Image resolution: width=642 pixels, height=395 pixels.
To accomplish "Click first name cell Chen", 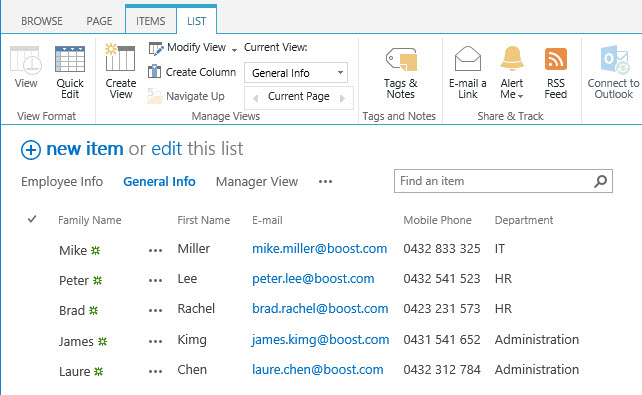I will coord(192,370).
